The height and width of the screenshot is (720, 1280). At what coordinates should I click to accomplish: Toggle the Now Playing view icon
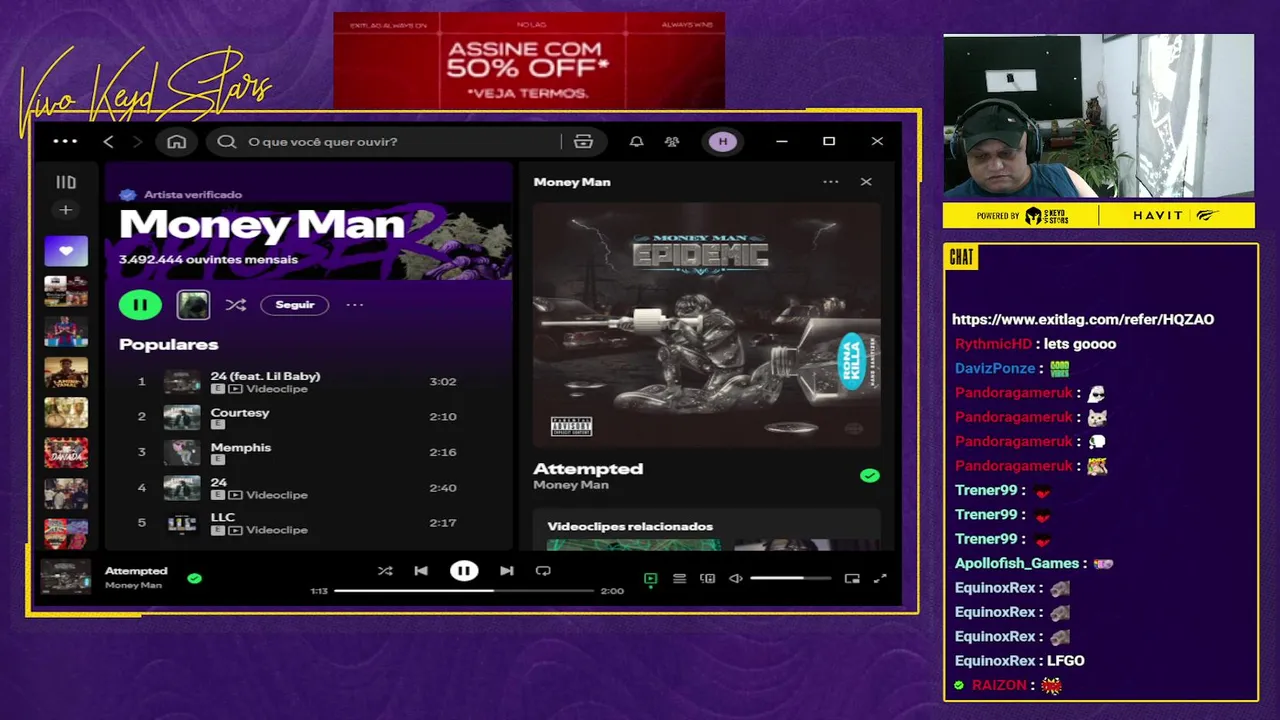pos(651,579)
